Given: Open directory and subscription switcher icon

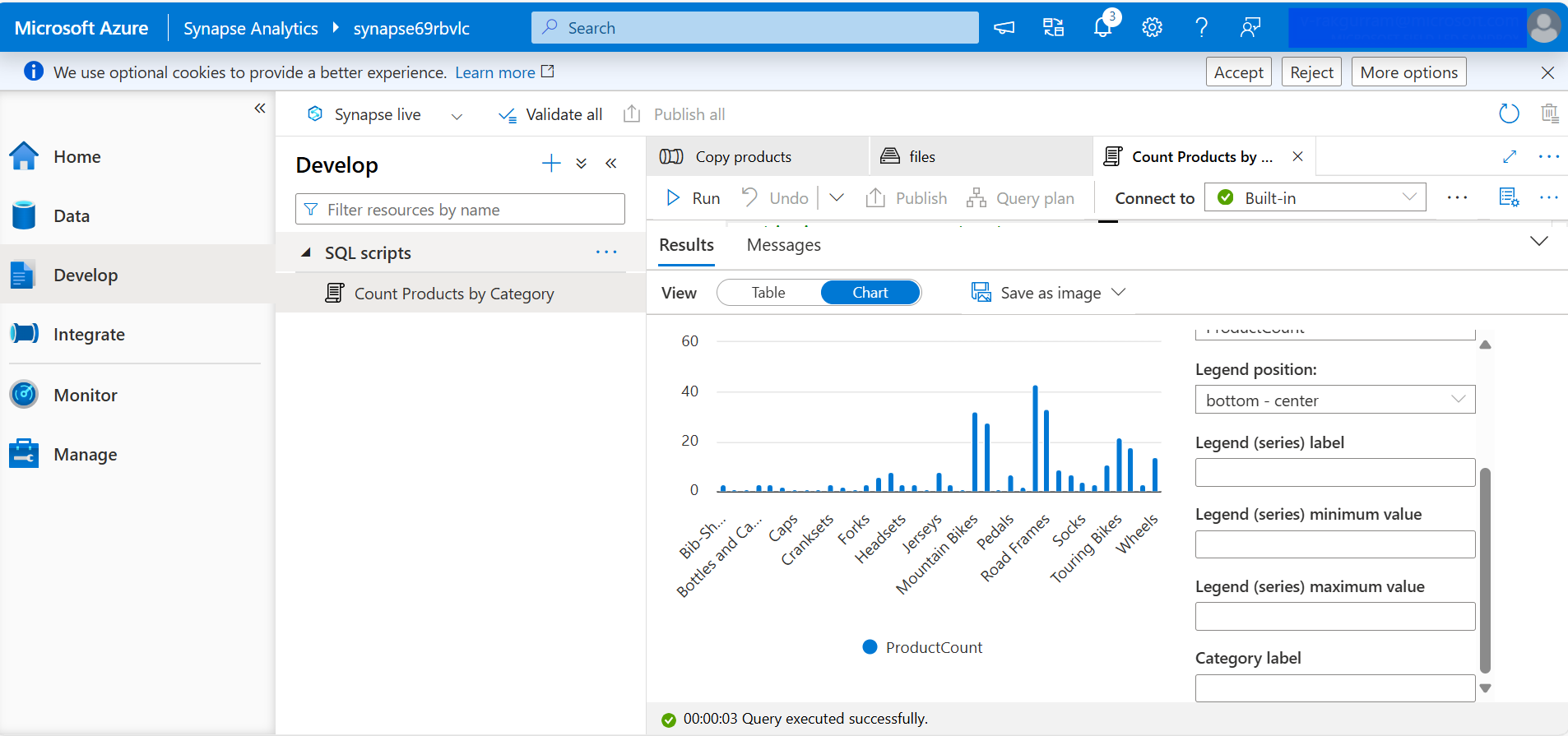Looking at the screenshot, I should click(x=1053, y=28).
